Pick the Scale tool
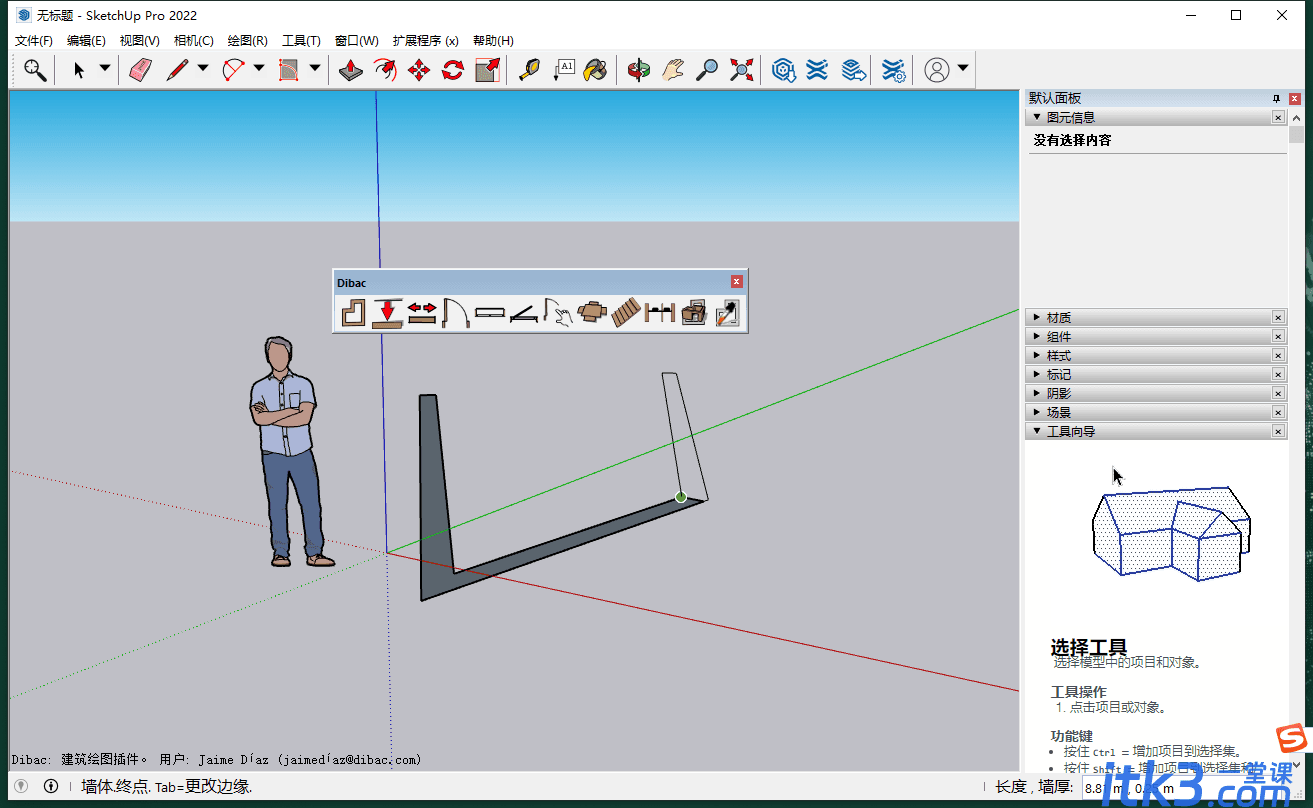The image size is (1313, 808). click(487, 70)
